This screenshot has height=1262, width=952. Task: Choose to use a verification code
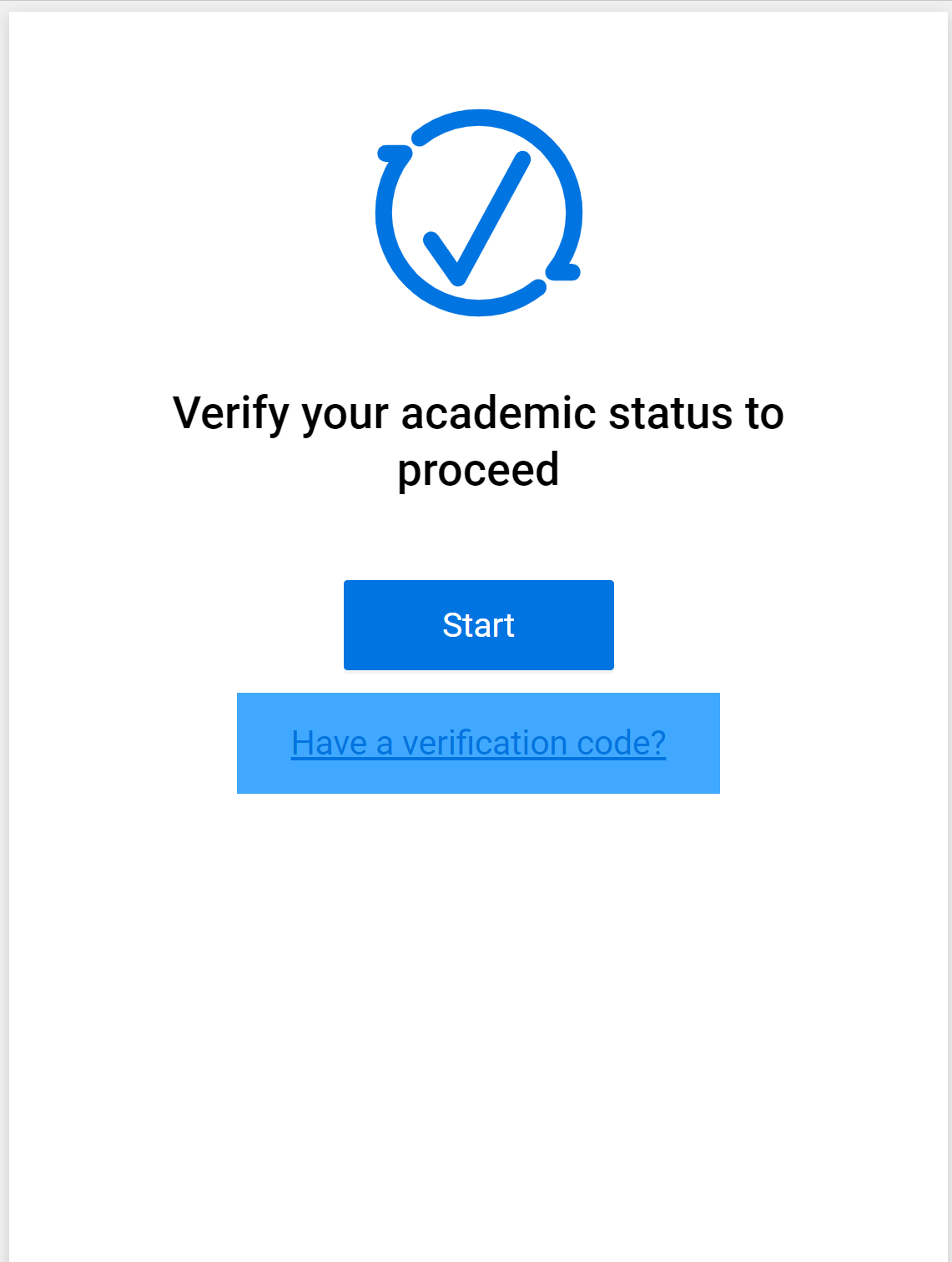click(478, 743)
